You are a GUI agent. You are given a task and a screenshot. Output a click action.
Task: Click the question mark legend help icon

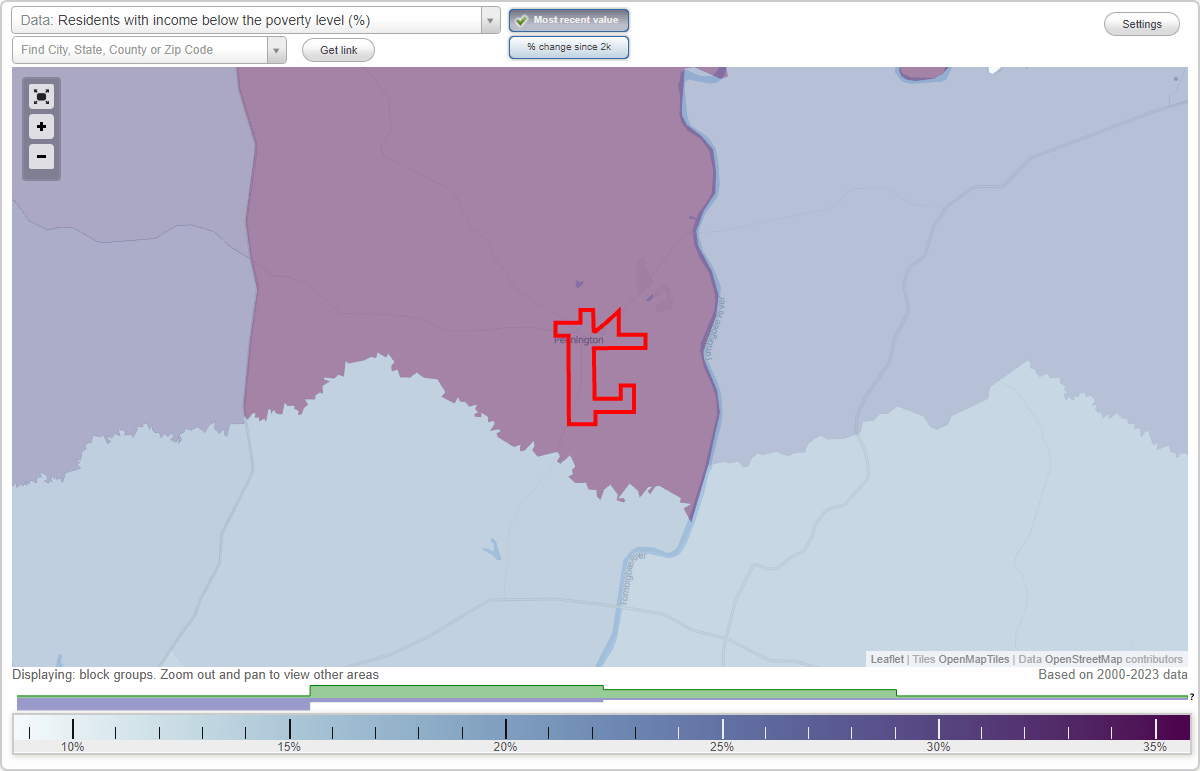[x=1190, y=697]
